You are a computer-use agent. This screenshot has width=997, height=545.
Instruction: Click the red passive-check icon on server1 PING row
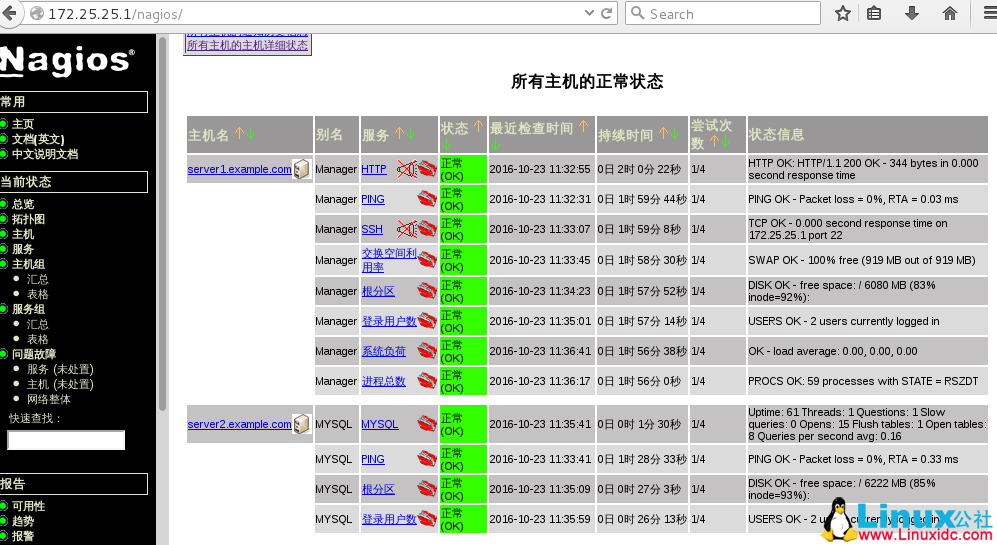tap(427, 199)
